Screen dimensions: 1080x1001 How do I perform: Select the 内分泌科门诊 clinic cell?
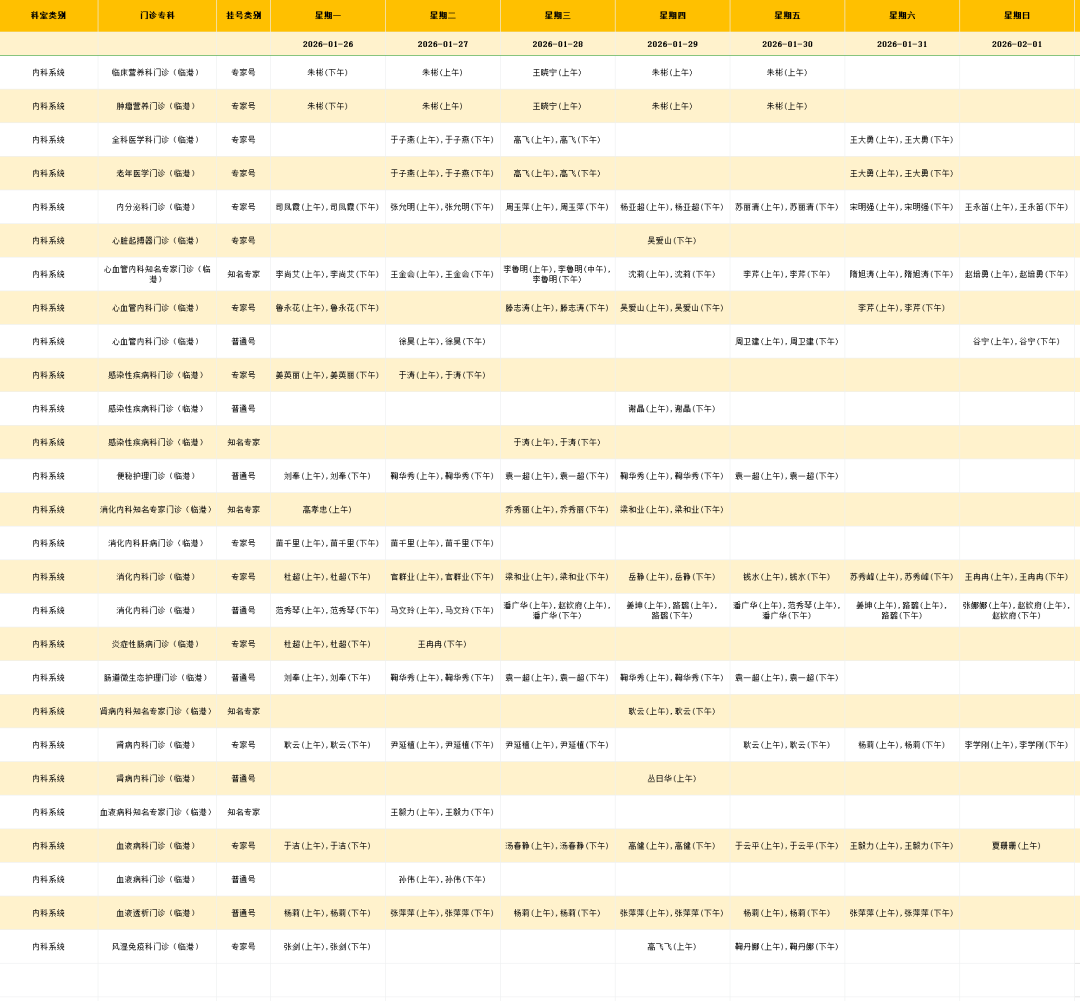click(157, 207)
